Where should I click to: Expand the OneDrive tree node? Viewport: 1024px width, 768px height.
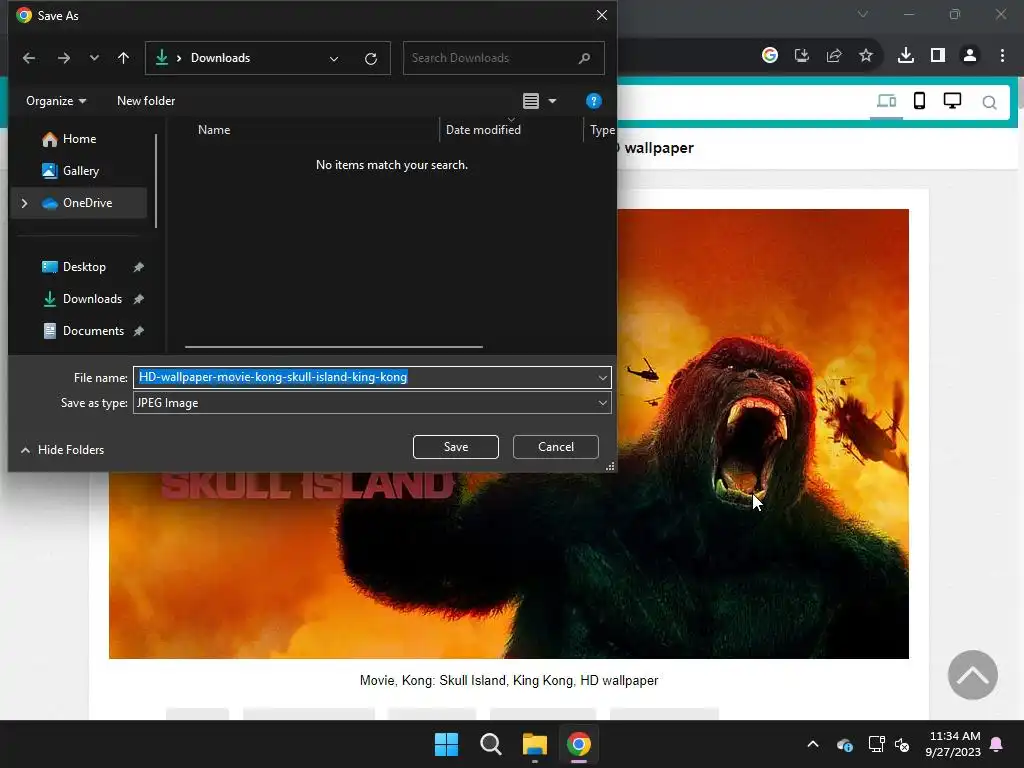click(x=24, y=203)
